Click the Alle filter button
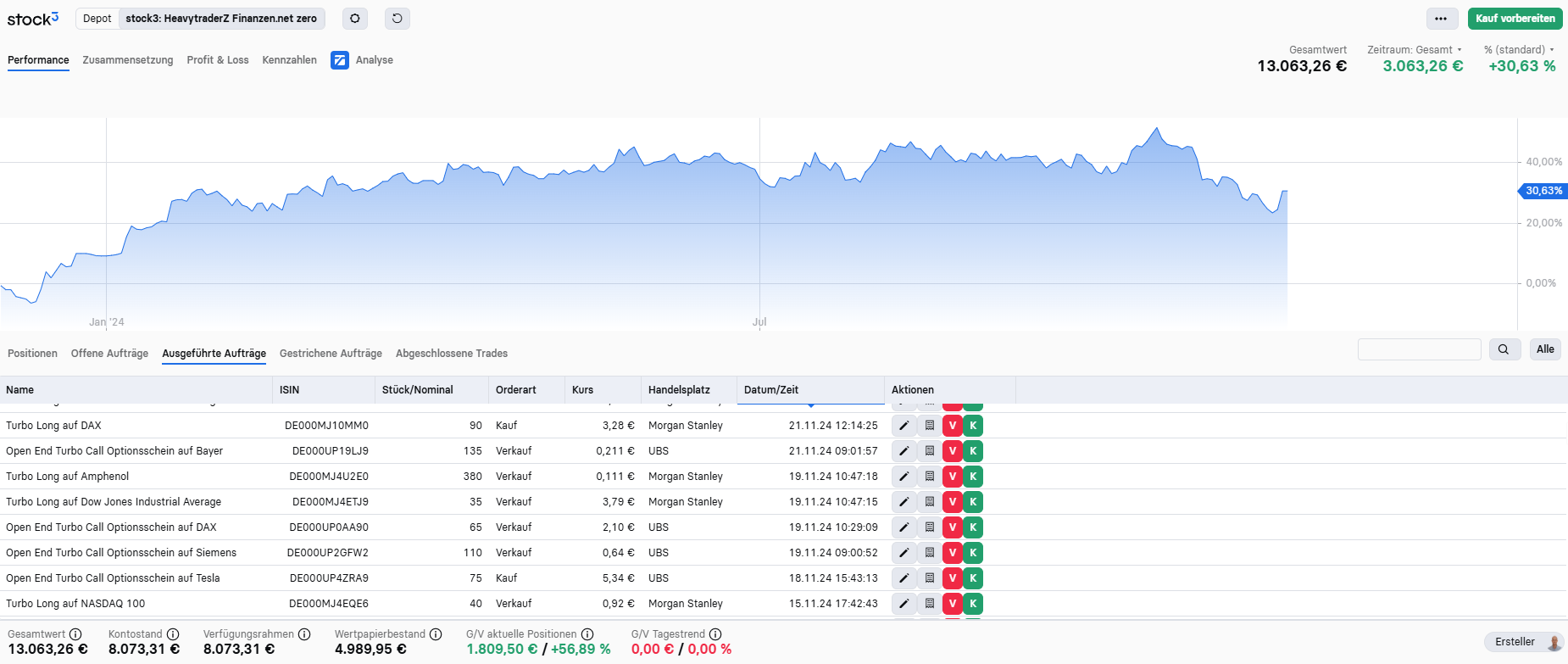This screenshot has width=1568, height=664. pos(1545,349)
